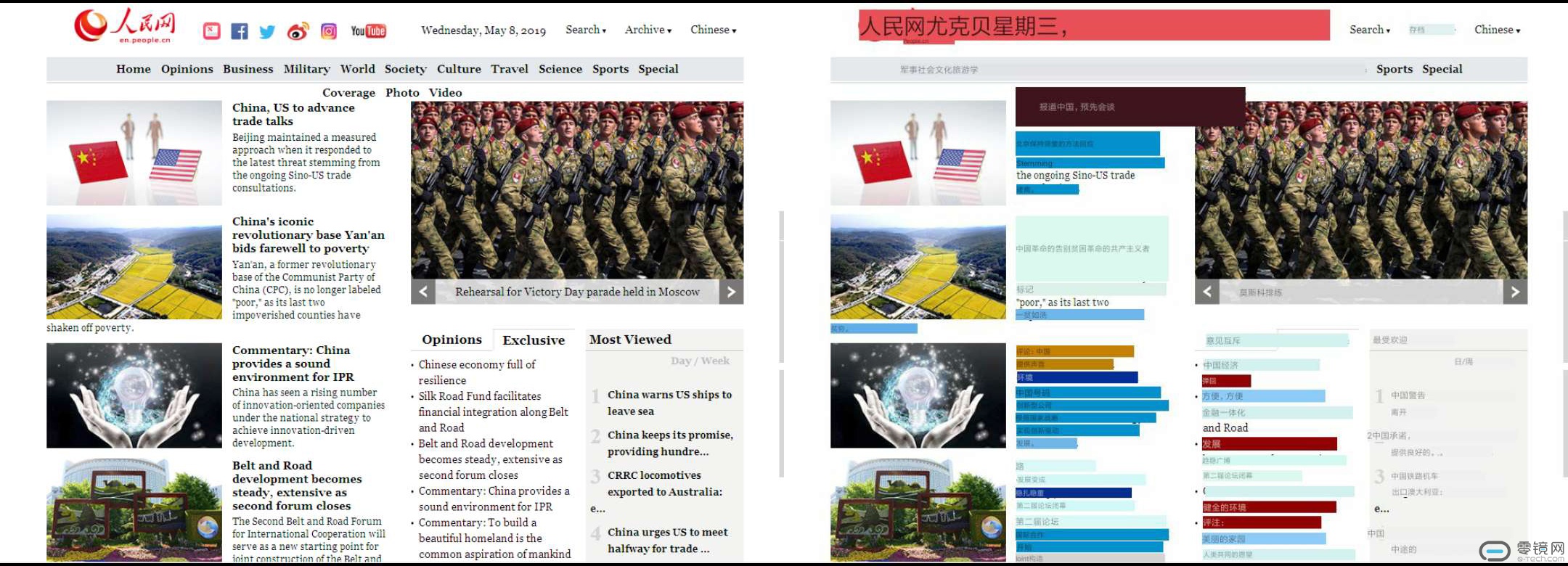The height and width of the screenshot is (566, 1568).
Task: Show next slide in left page carousel
Action: [731, 292]
